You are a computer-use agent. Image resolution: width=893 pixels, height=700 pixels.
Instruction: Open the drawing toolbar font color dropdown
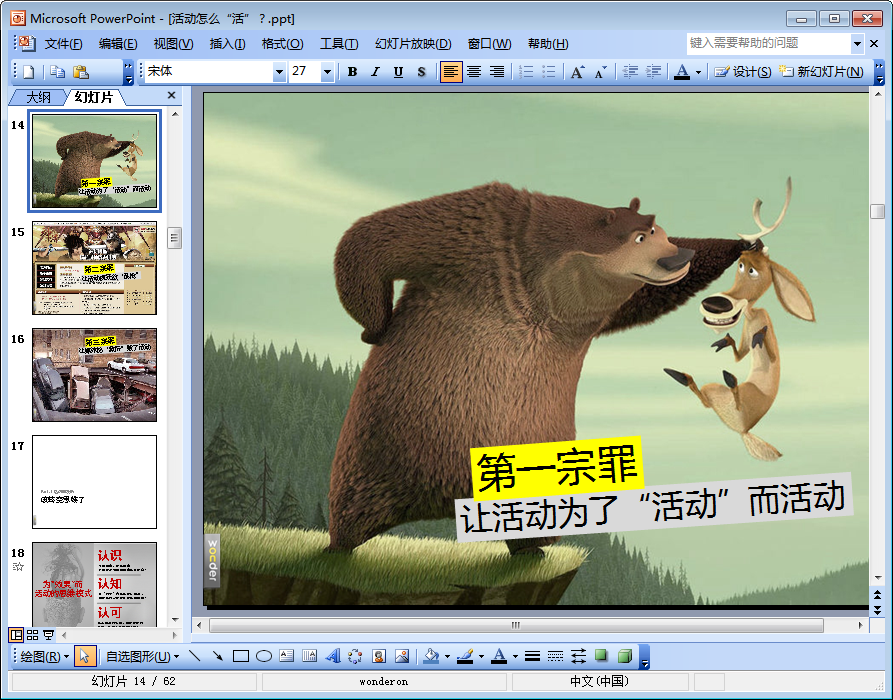click(x=515, y=656)
